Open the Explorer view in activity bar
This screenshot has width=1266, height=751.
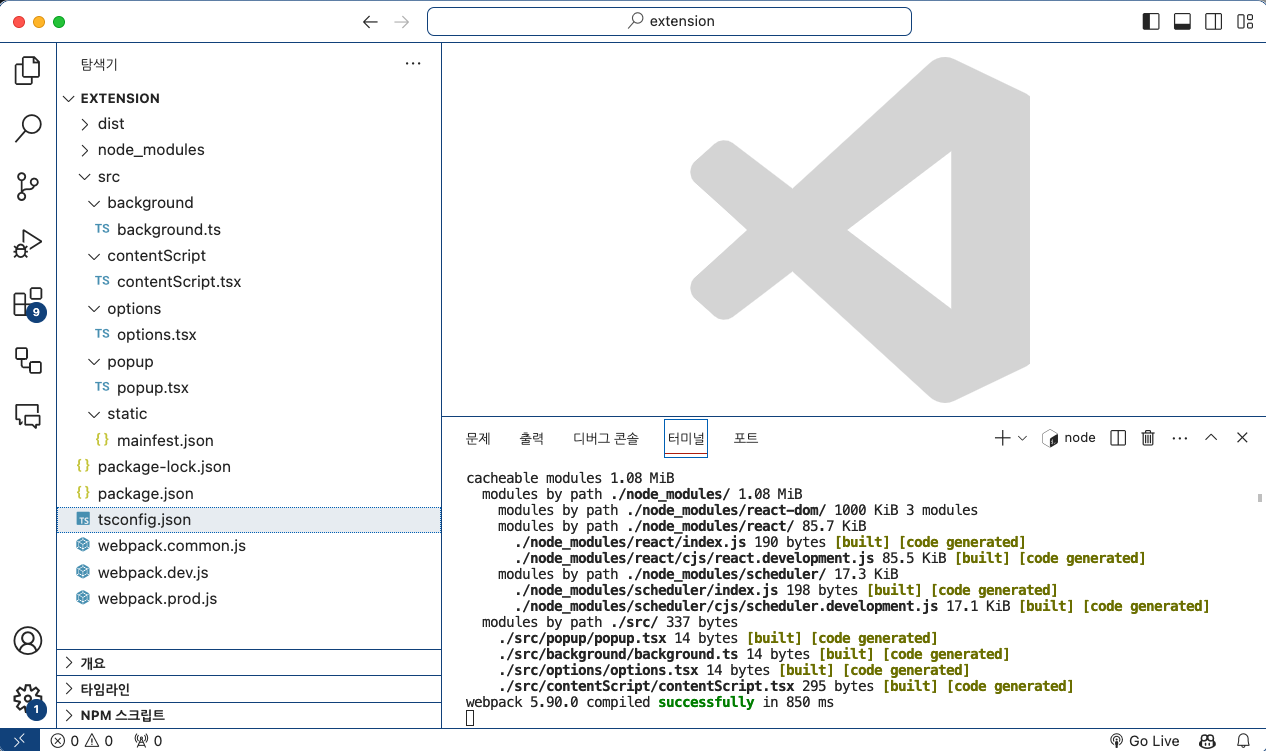[x=28, y=71]
